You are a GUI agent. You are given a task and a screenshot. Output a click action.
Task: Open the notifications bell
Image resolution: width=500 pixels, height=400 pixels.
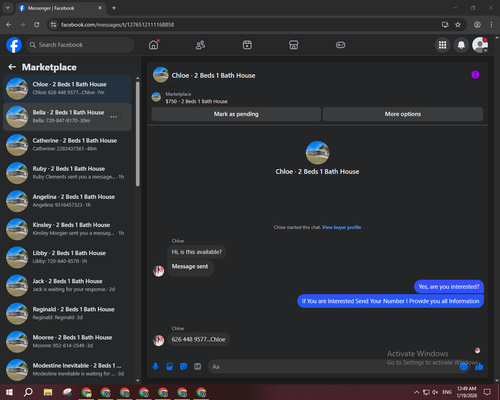coord(461,45)
